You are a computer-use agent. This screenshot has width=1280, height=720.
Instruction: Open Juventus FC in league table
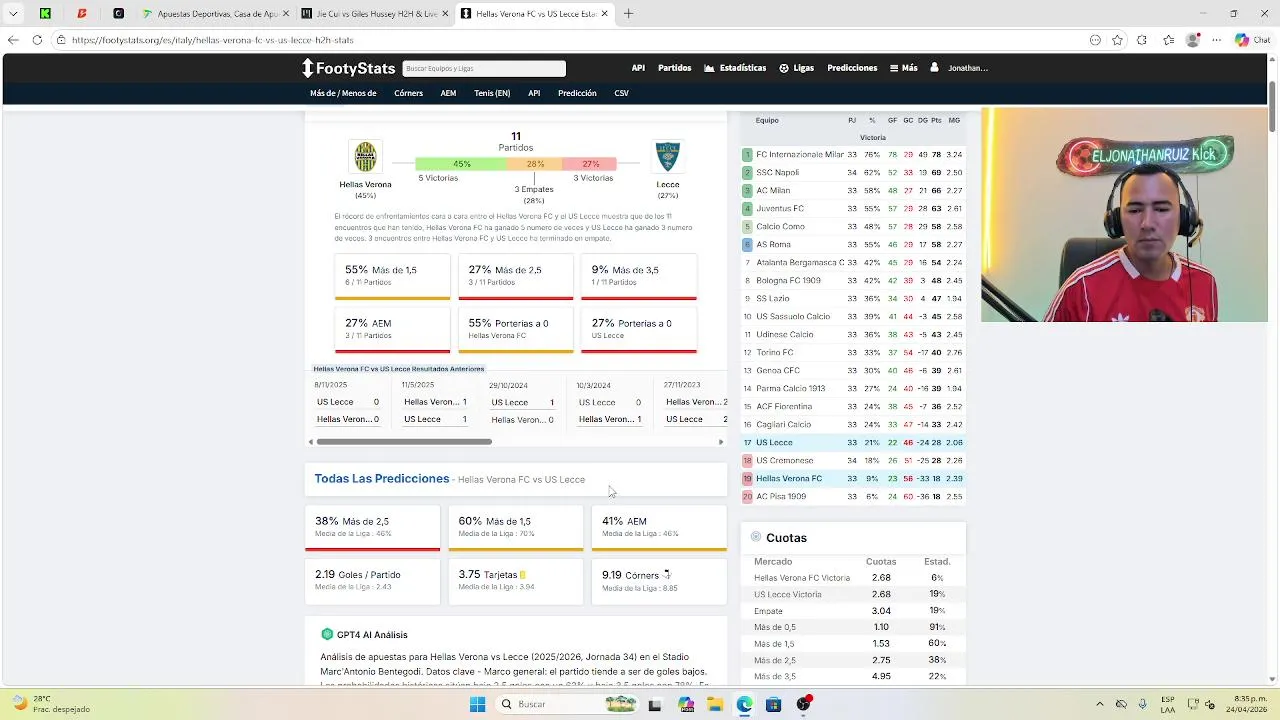pos(780,209)
